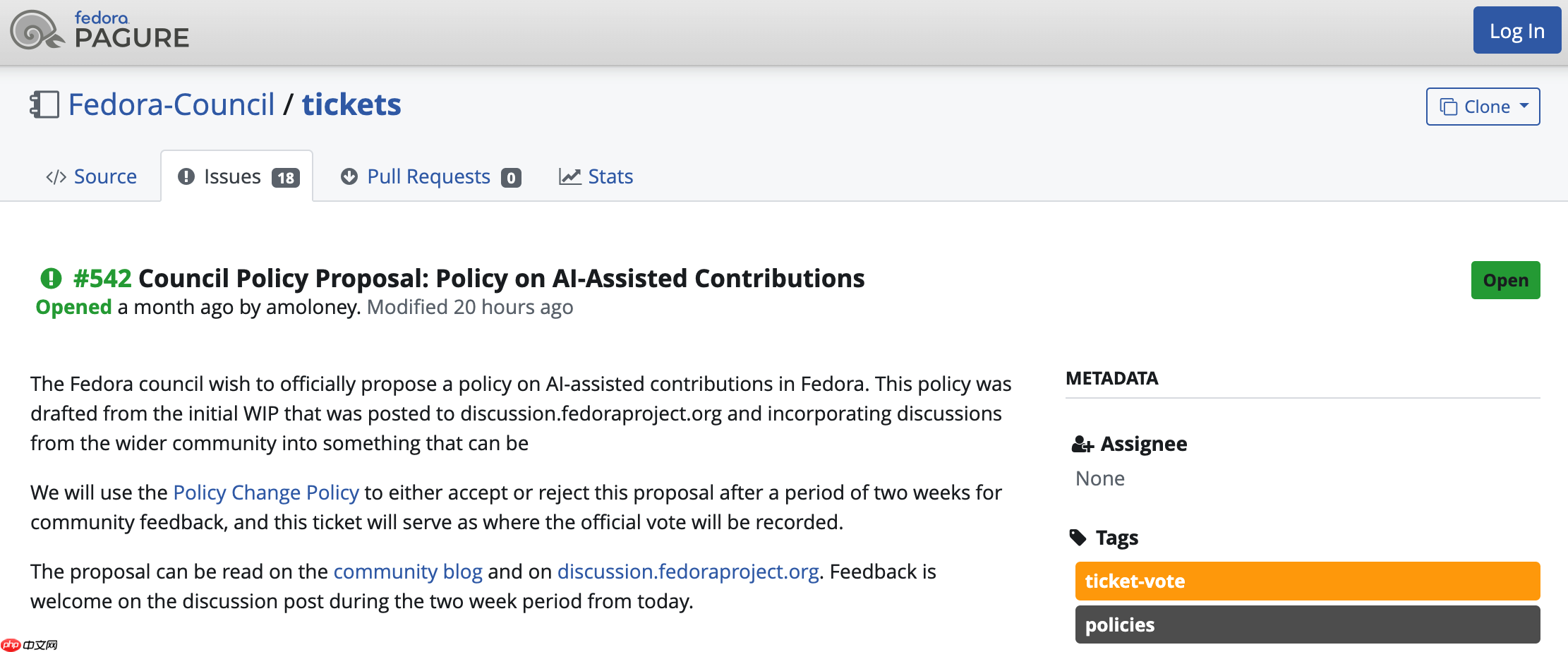Select the dark policies tag

point(1307,625)
